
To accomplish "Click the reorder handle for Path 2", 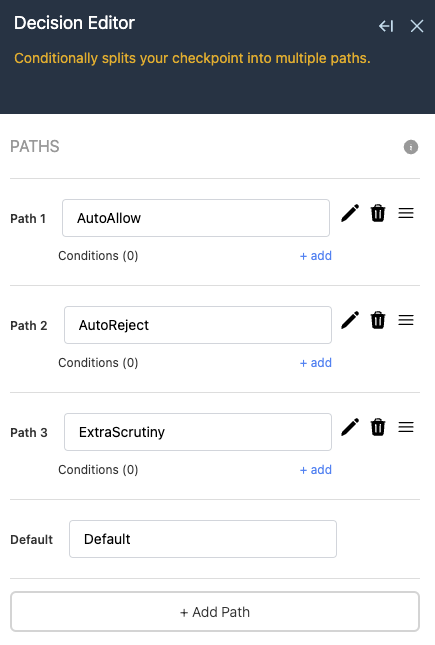I will [406, 320].
